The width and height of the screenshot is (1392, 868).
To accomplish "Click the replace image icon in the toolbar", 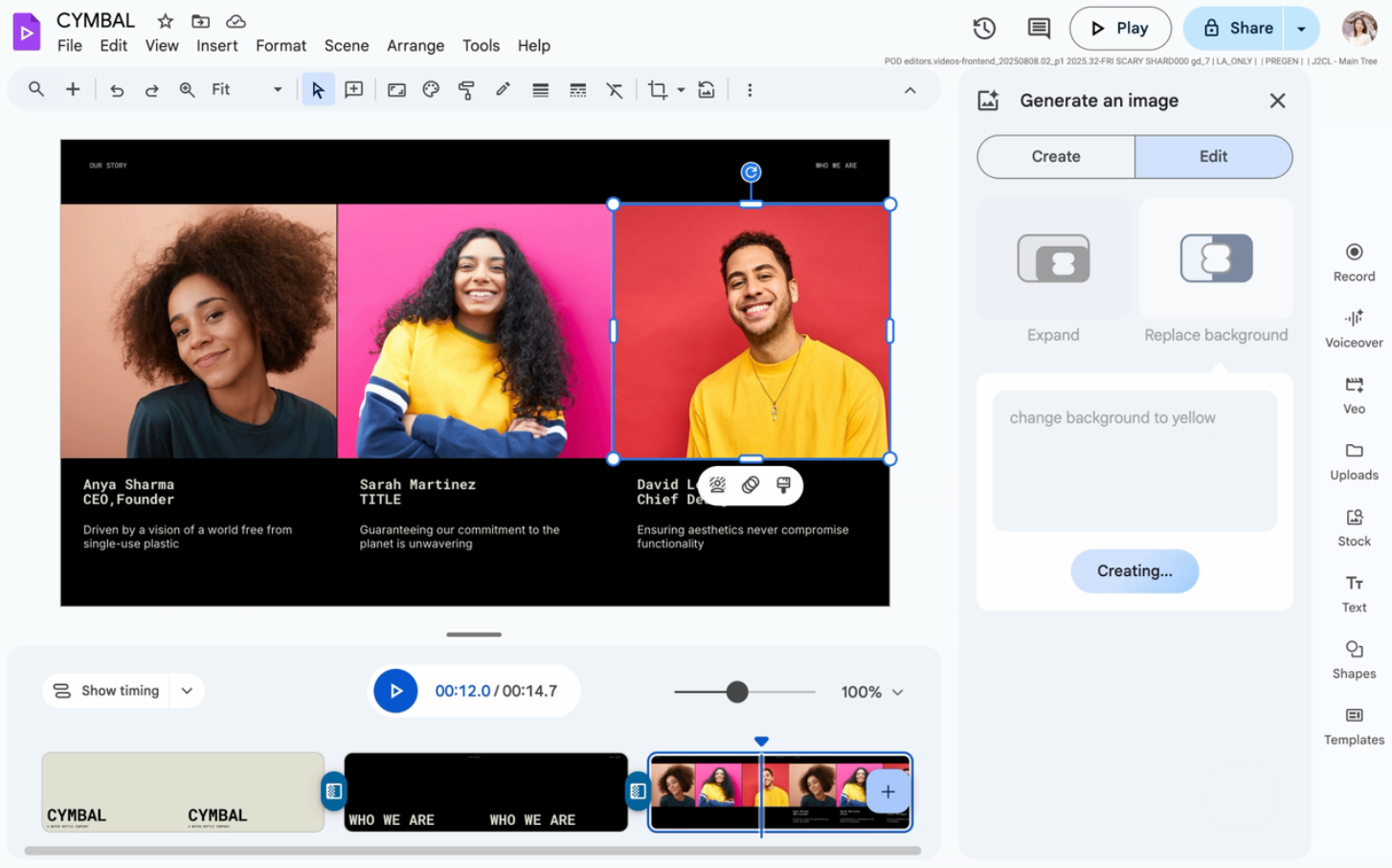I will pyautogui.click(x=707, y=89).
